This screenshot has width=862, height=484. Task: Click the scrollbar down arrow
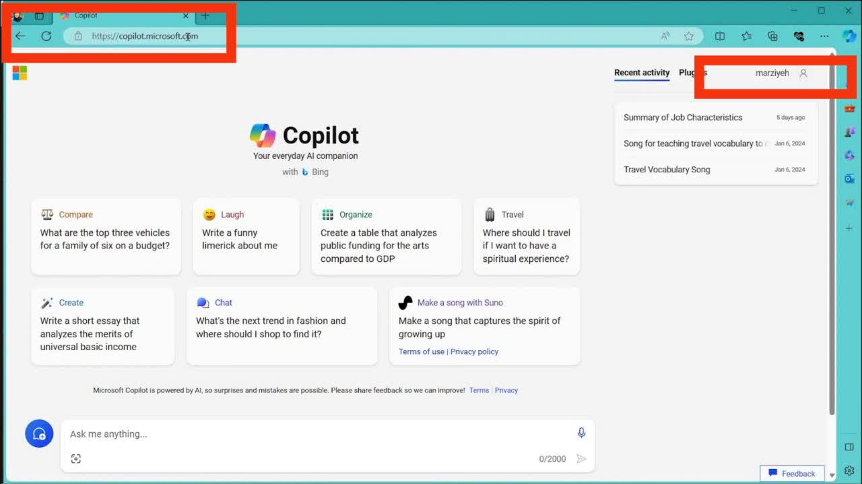coord(832,475)
